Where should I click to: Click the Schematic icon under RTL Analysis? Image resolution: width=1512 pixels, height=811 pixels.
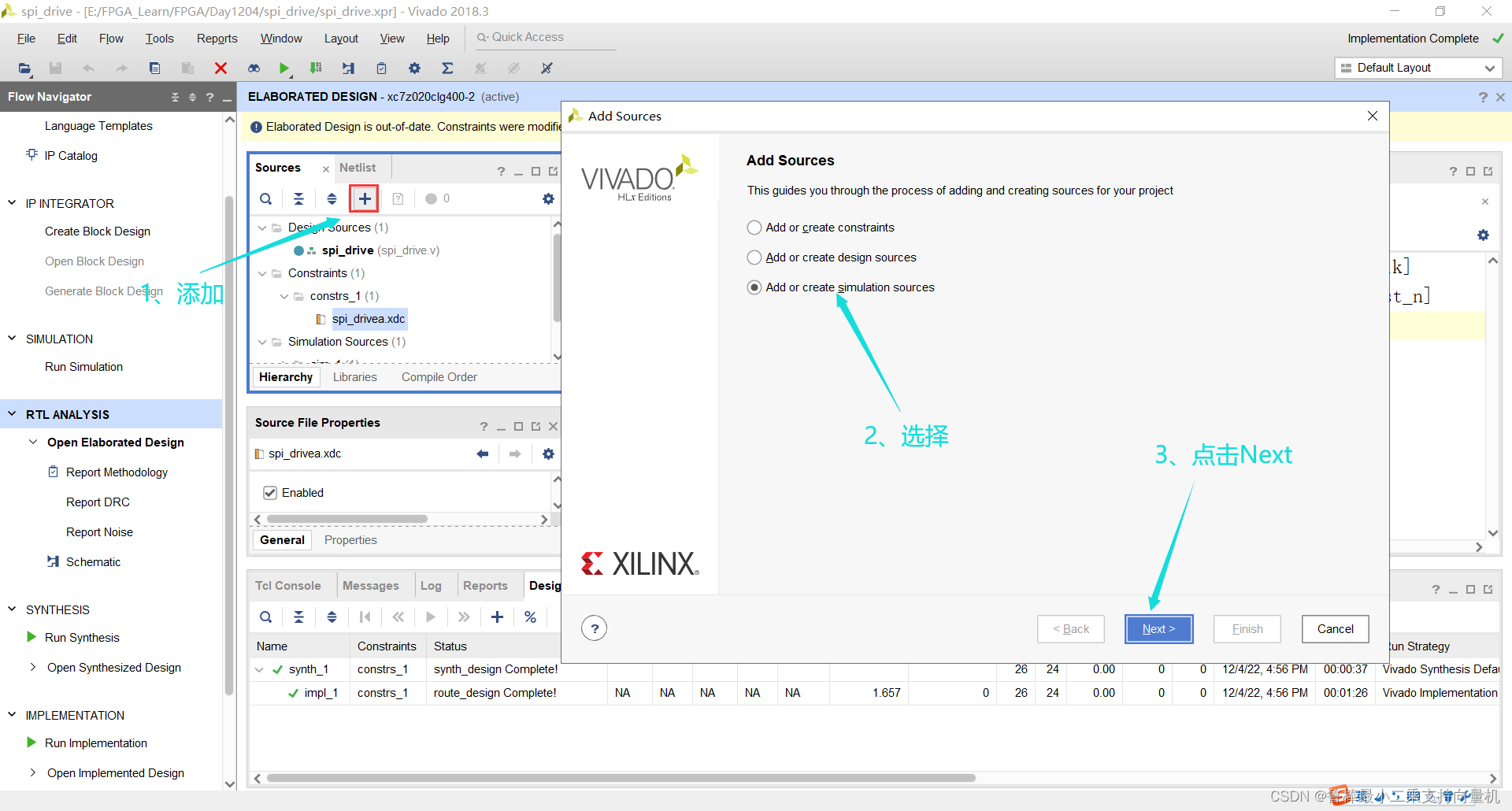coord(53,561)
